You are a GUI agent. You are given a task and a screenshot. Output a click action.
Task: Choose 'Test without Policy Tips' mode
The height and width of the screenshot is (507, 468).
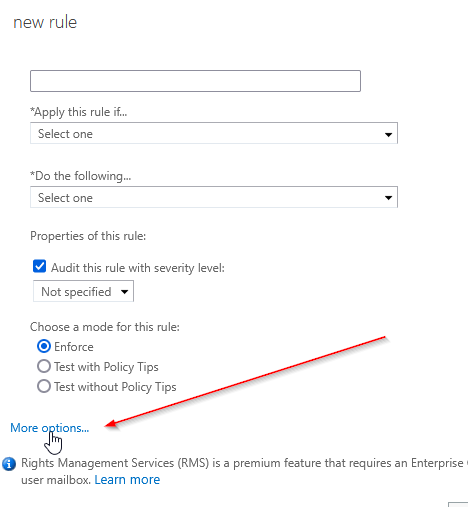coord(44,386)
